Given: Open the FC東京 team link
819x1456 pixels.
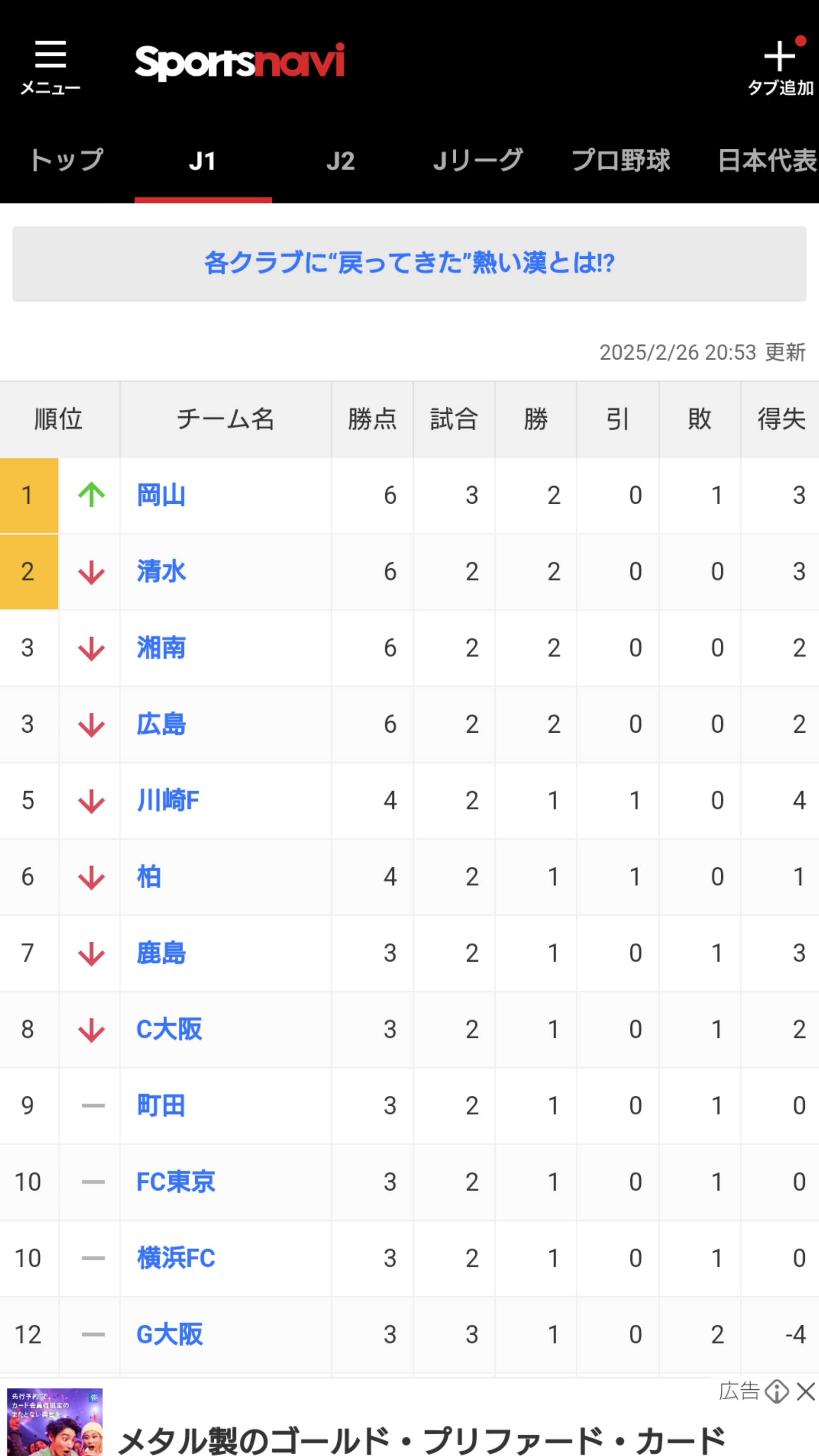Looking at the screenshot, I should 176,1183.
